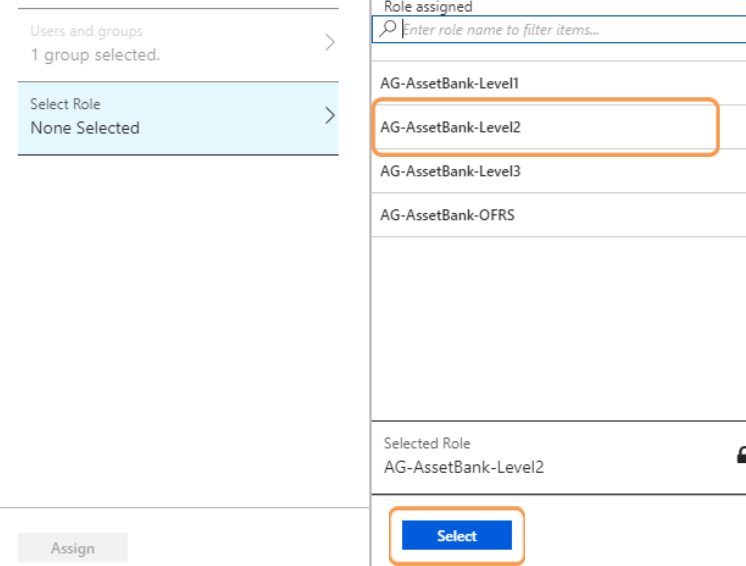The image size is (746, 566).
Task: Expand chevron next to Select Role
Action: (330, 116)
